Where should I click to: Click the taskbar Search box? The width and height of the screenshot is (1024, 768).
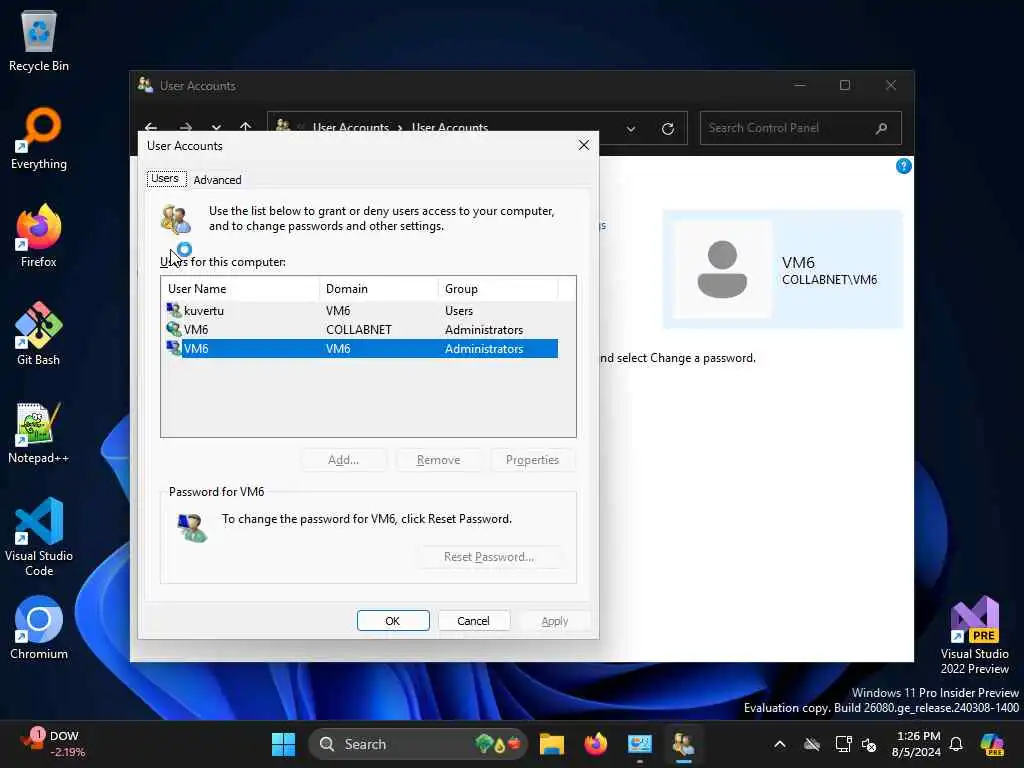pyautogui.click(x=418, y=744)
